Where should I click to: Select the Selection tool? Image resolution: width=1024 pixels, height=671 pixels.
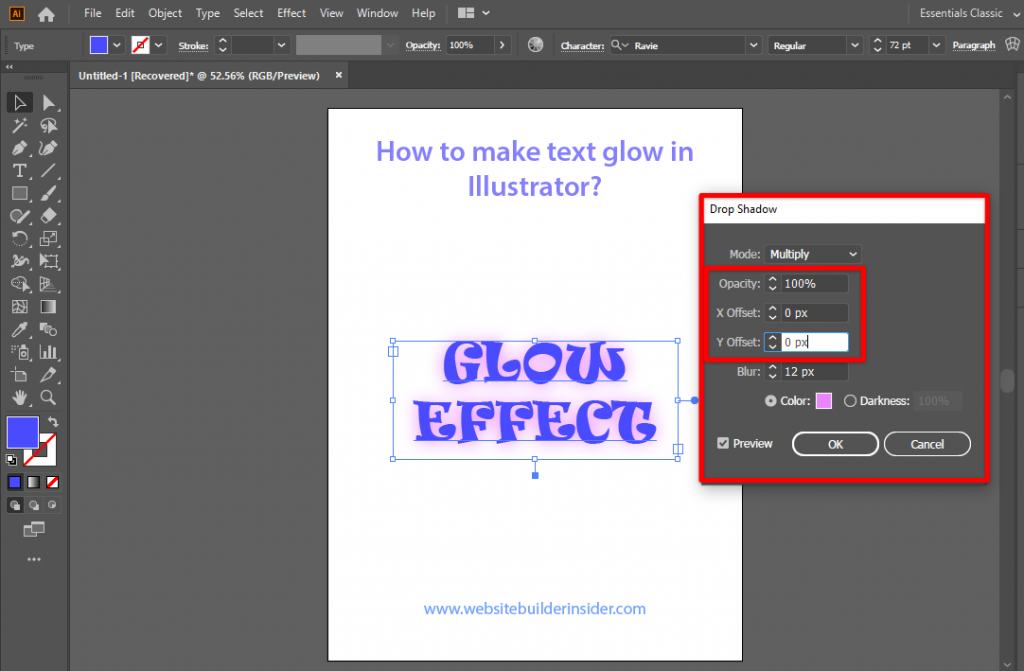point(20,102)
